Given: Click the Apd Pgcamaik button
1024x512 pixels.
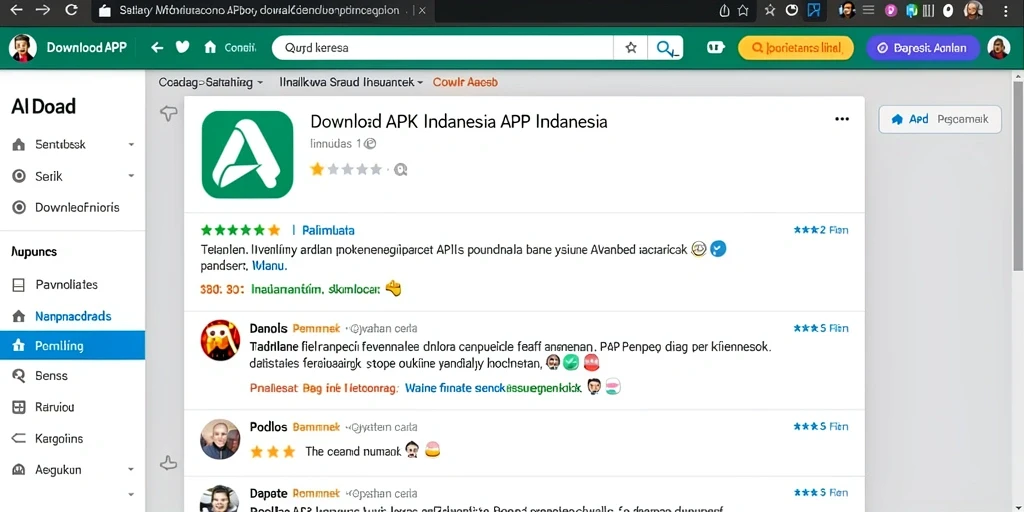Looking at the screenshot, I should click(940, 120).
